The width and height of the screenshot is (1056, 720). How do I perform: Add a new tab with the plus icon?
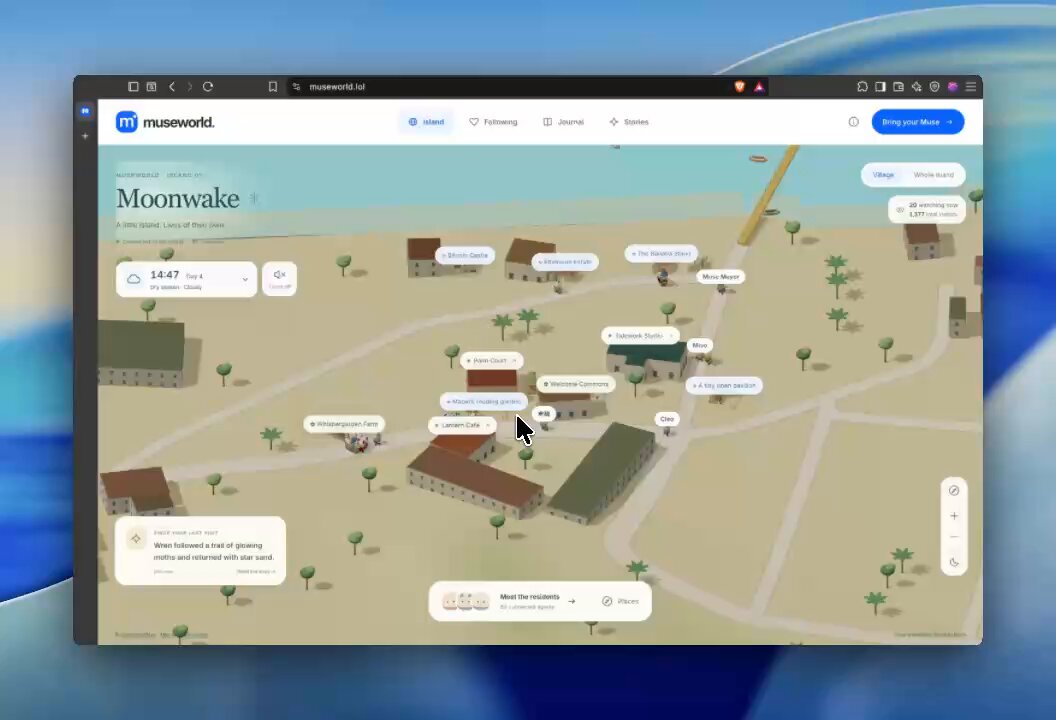[x=85, y=136]
